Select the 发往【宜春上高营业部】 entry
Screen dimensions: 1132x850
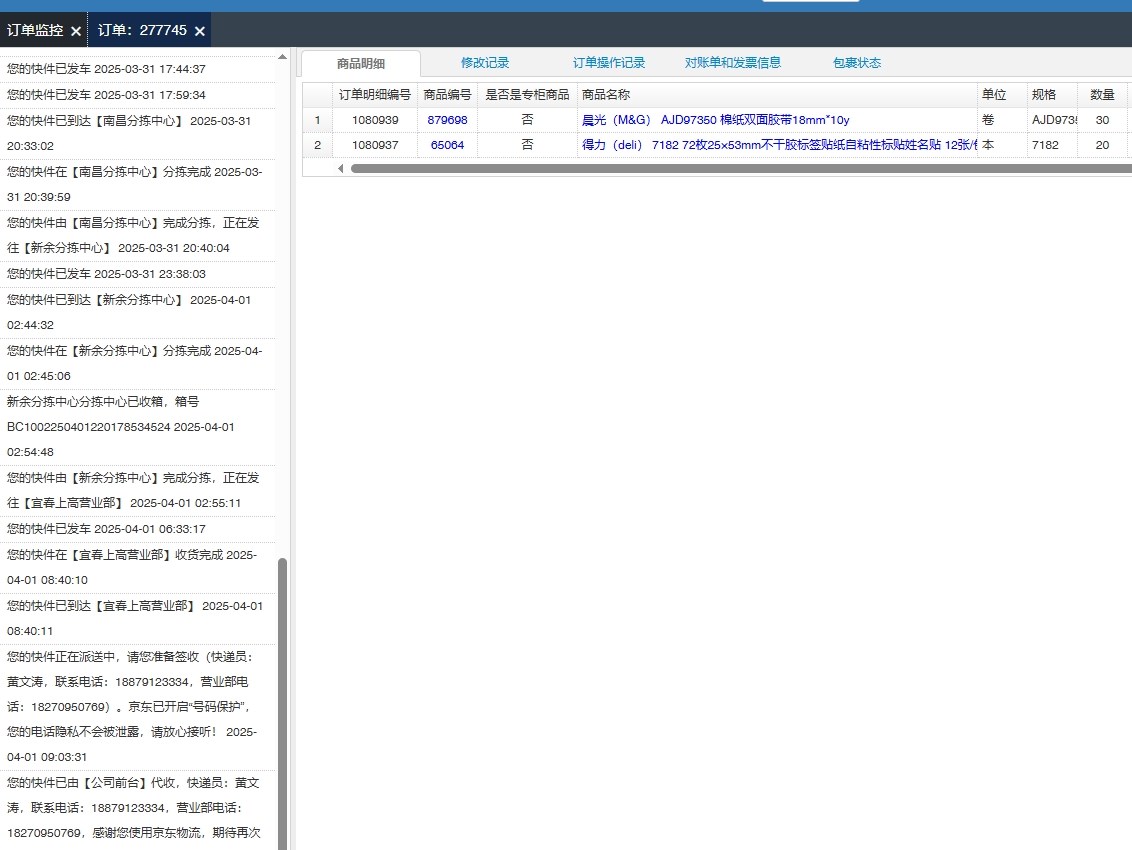click(x=137, y=490)
